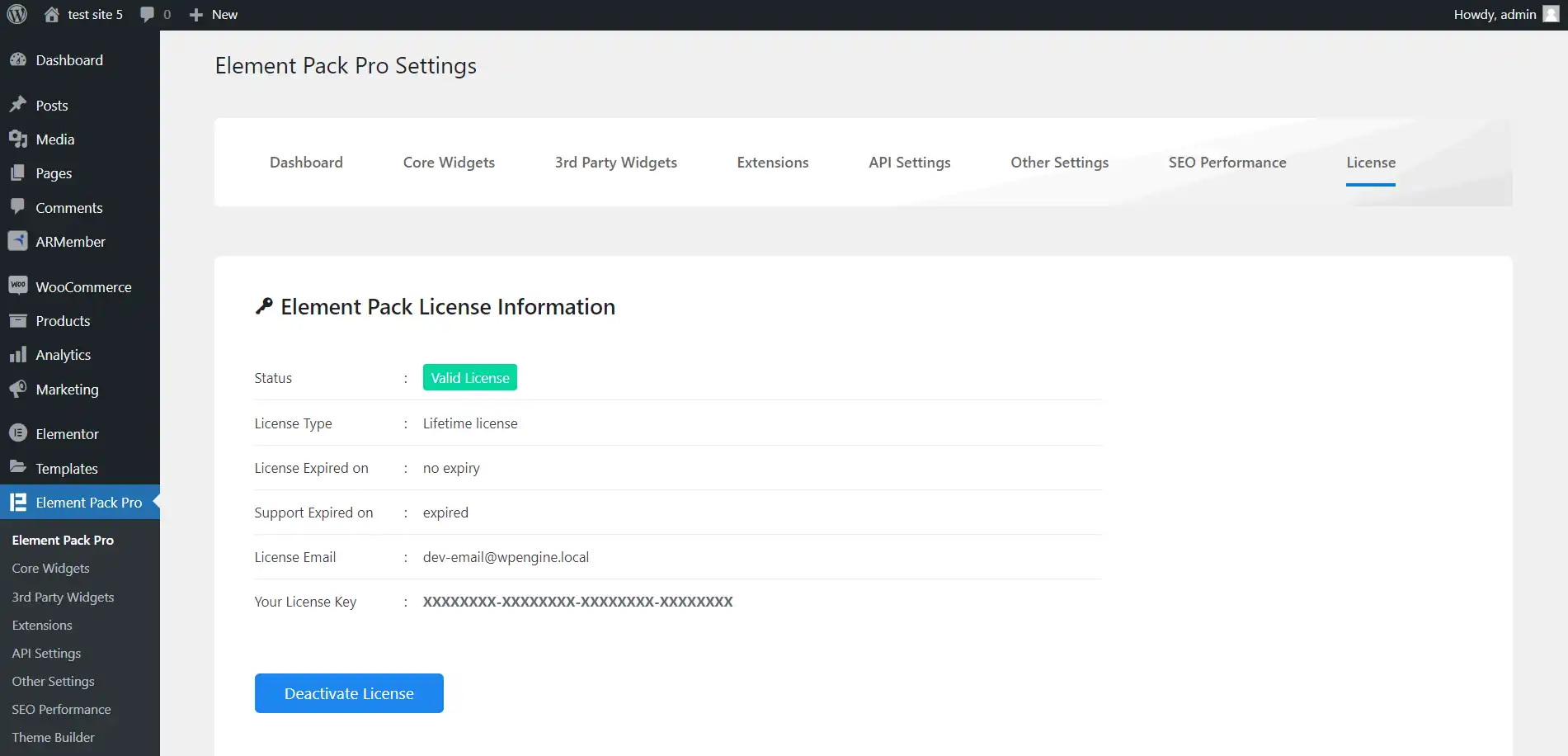Screen dimensions: 1568x756
Task: Open SEO Performance in sidebar submenu
Action: (61, 709)
